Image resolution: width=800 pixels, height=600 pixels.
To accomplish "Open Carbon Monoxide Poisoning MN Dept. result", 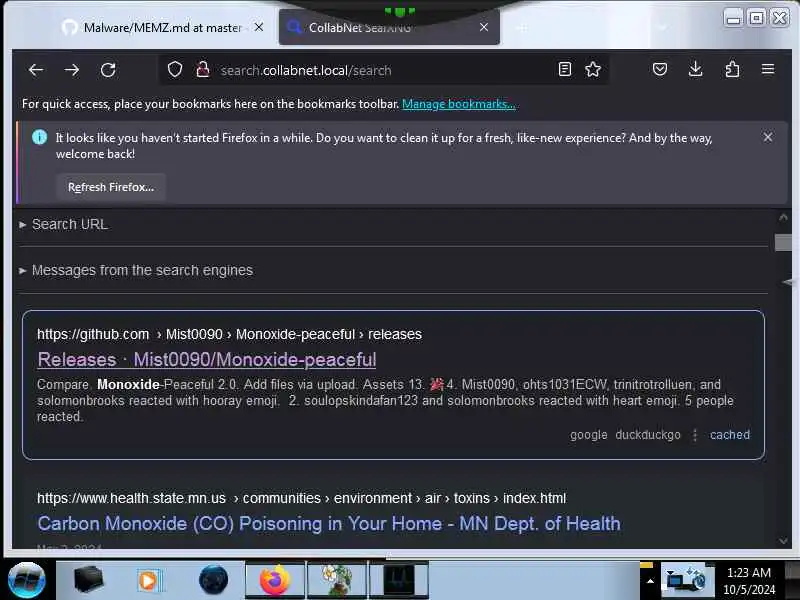I will click(329, 523).
